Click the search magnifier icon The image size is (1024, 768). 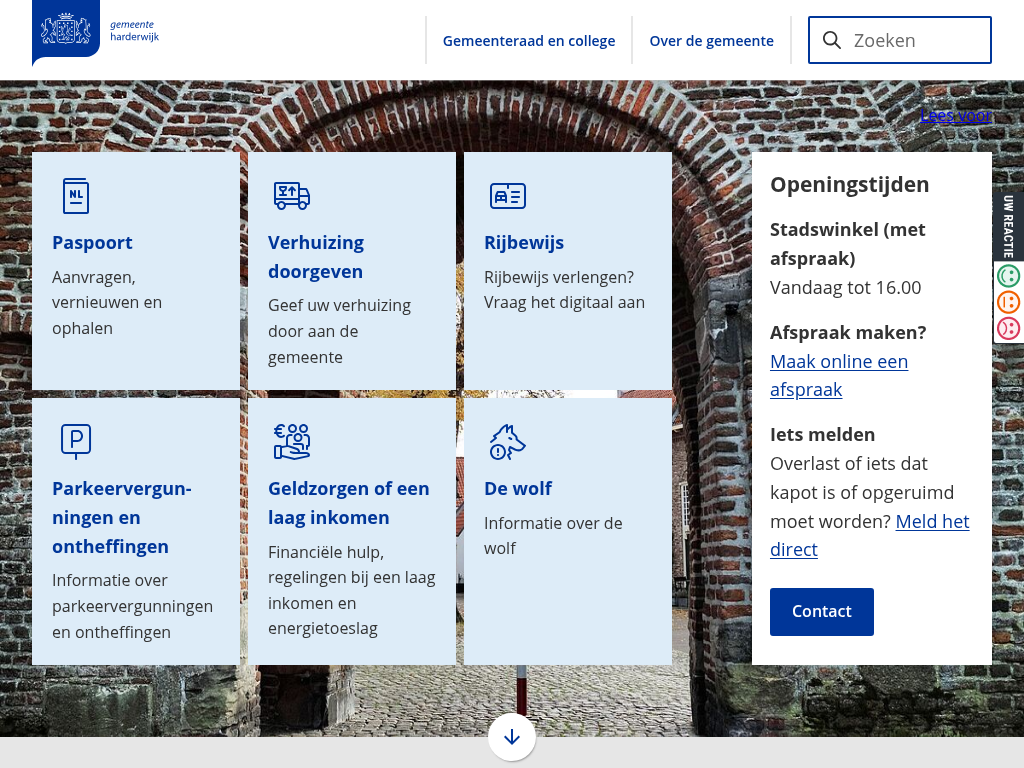click(832, 40)
